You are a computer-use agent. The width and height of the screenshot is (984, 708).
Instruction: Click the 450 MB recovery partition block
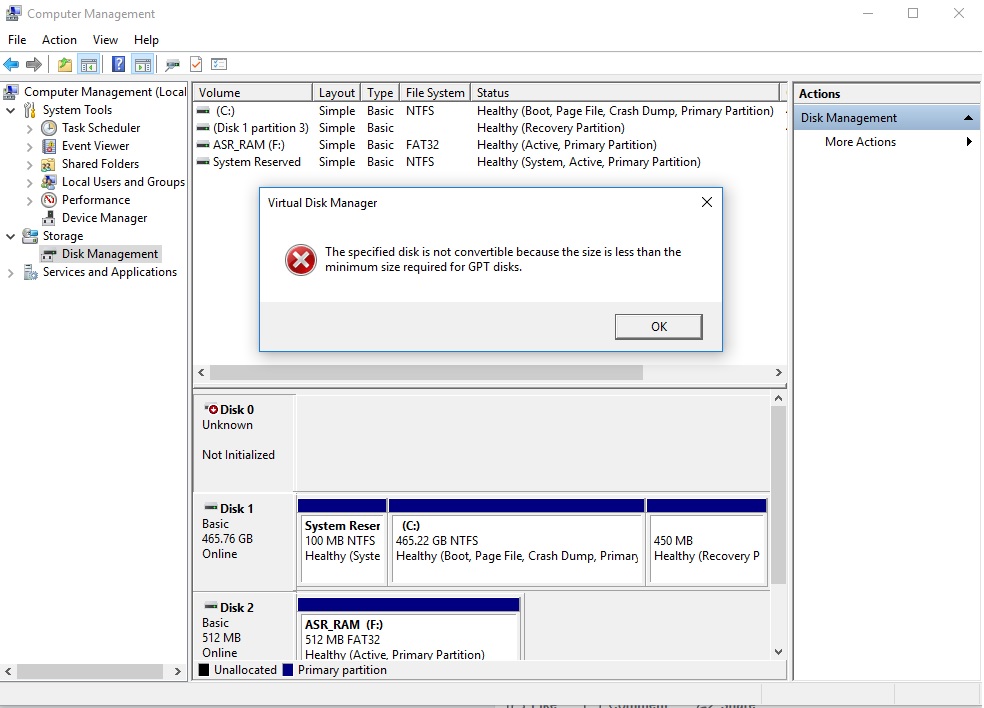pos(707,543)
